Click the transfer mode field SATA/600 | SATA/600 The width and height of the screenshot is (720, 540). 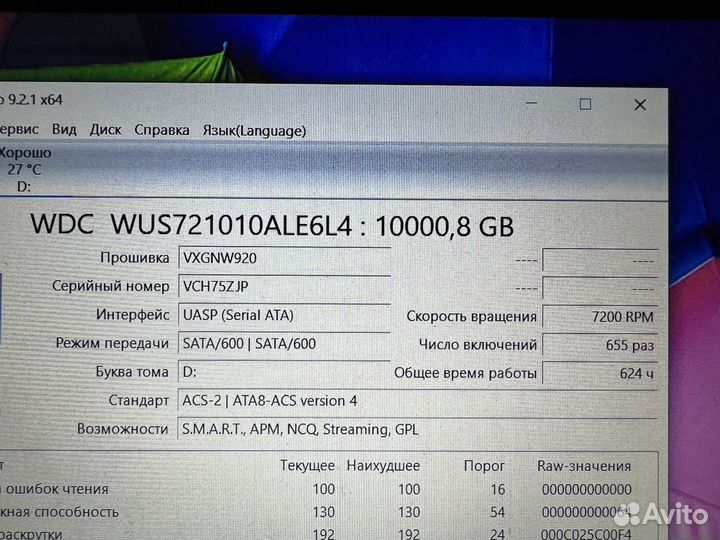[284, 343]
